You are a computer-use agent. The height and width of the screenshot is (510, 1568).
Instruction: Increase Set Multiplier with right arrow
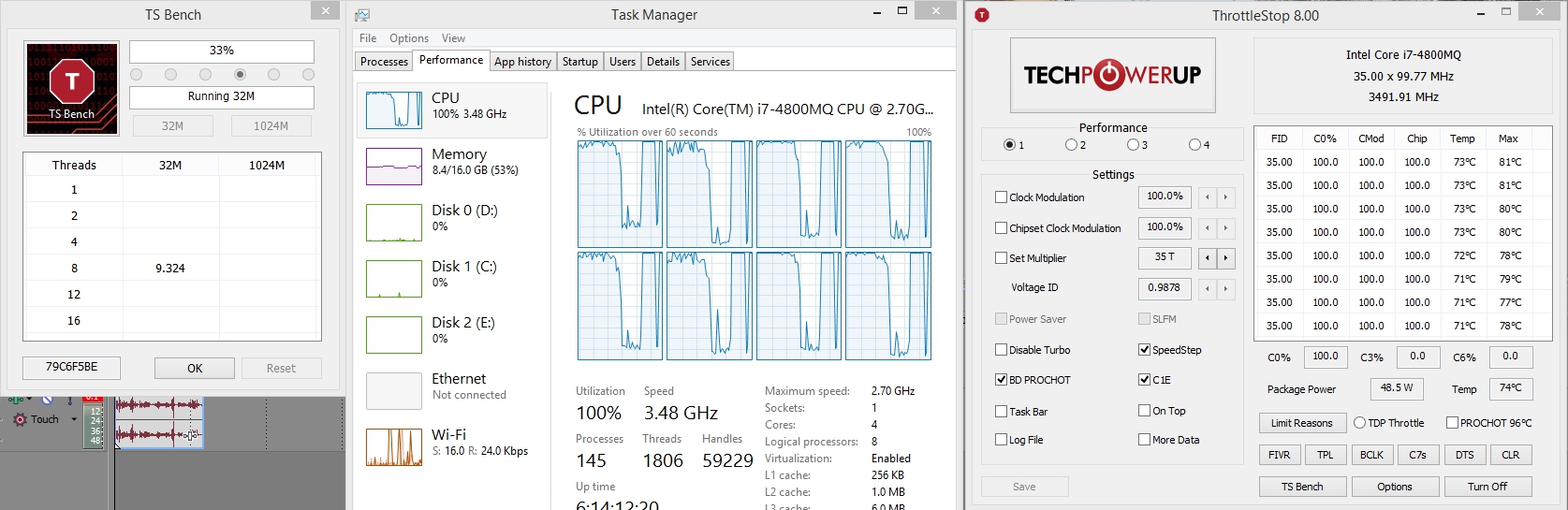click(1225, 257)
